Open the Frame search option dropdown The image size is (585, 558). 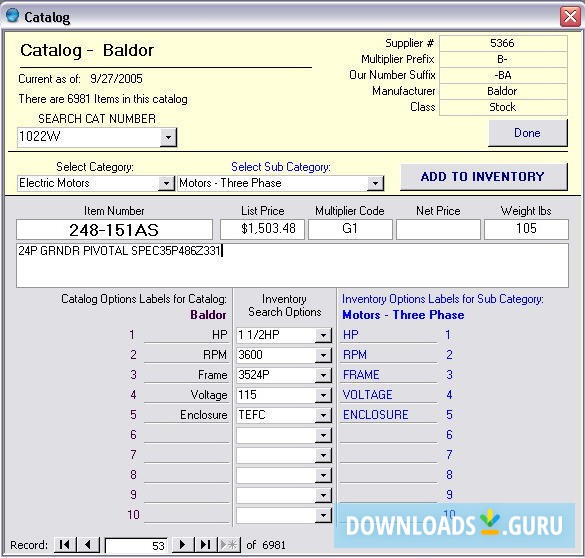click(x=323, y=375)
